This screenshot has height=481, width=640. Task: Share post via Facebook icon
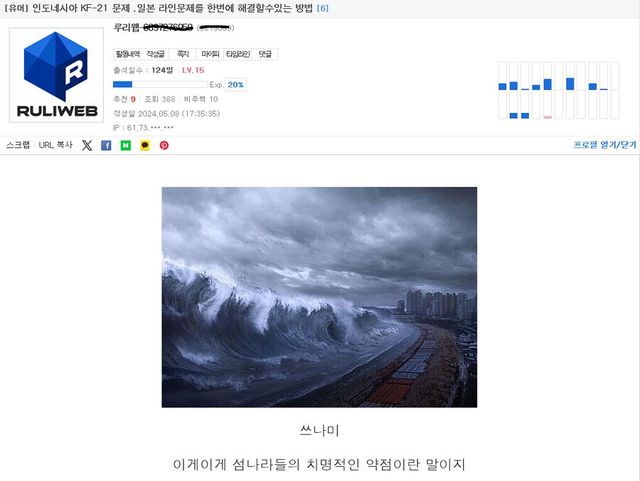pyautogui.click(x=106, y=145)
